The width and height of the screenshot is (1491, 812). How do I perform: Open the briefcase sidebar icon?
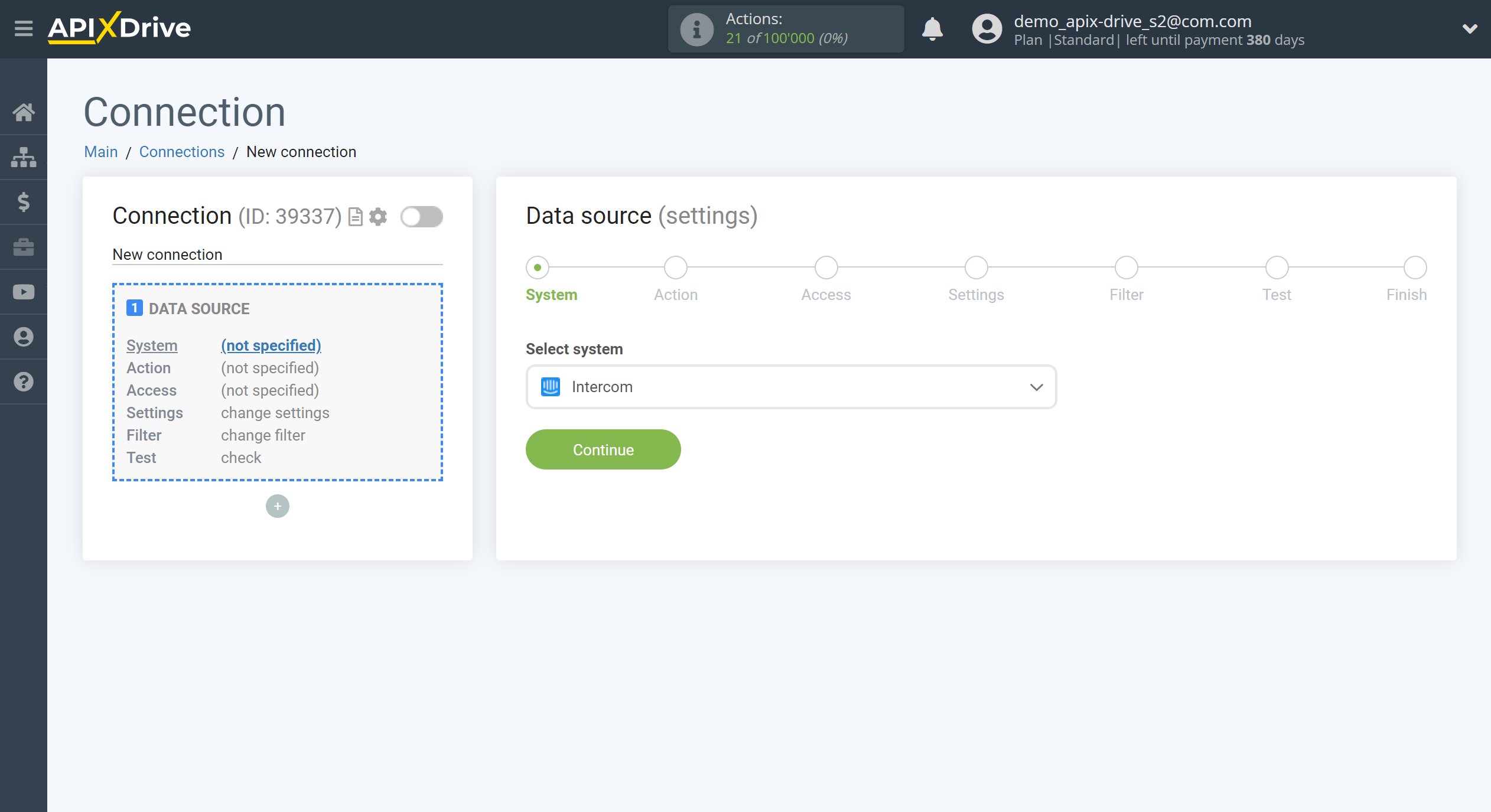tap(24, 247)
